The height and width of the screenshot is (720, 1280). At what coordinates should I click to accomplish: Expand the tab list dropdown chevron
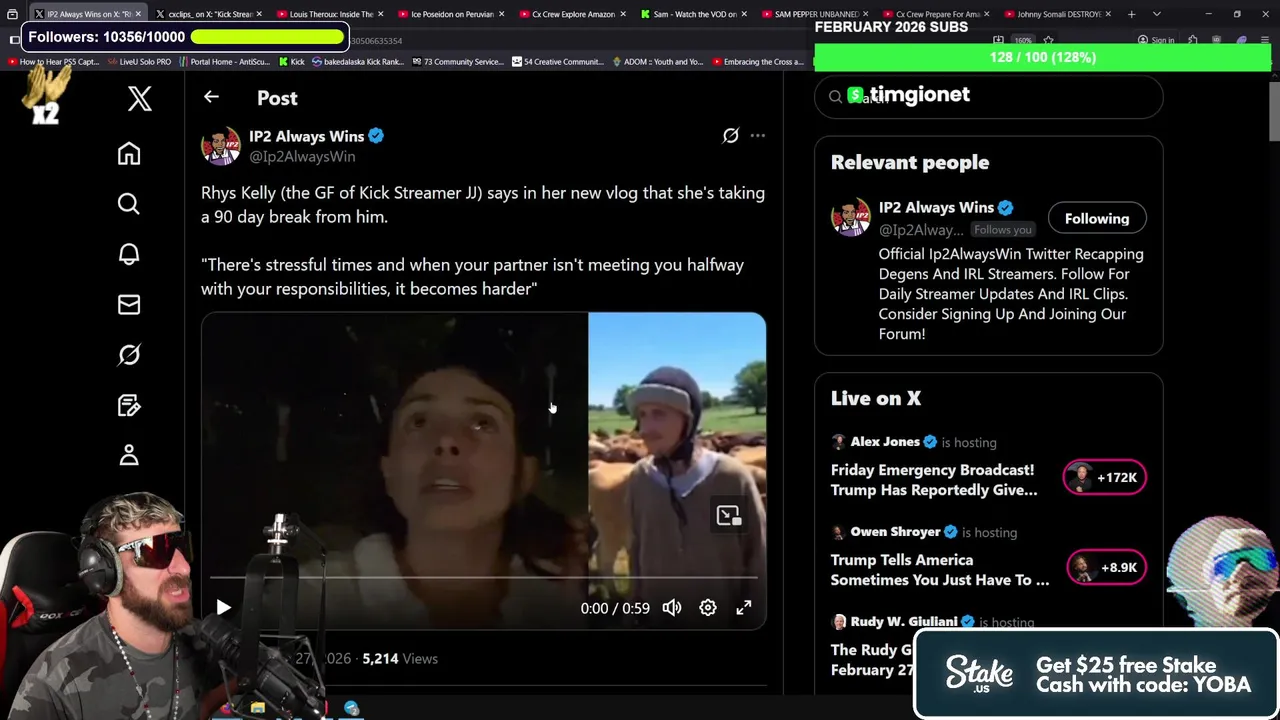[x=1157, y=14]
